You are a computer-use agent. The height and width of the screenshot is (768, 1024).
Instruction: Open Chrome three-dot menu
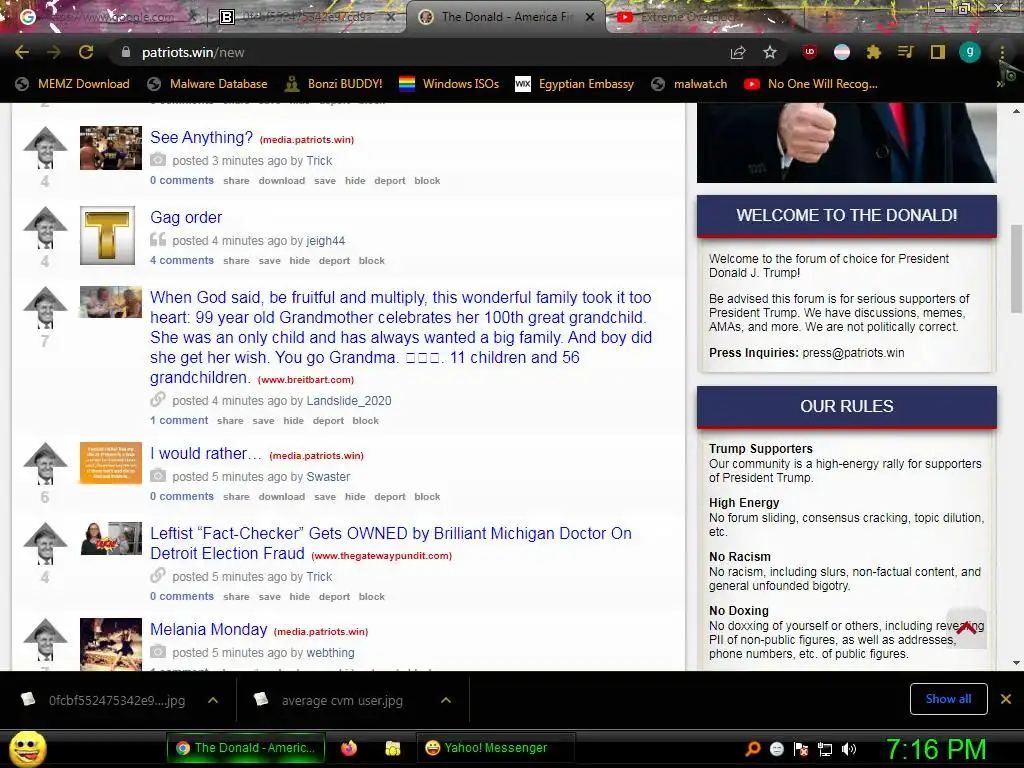1002,52
